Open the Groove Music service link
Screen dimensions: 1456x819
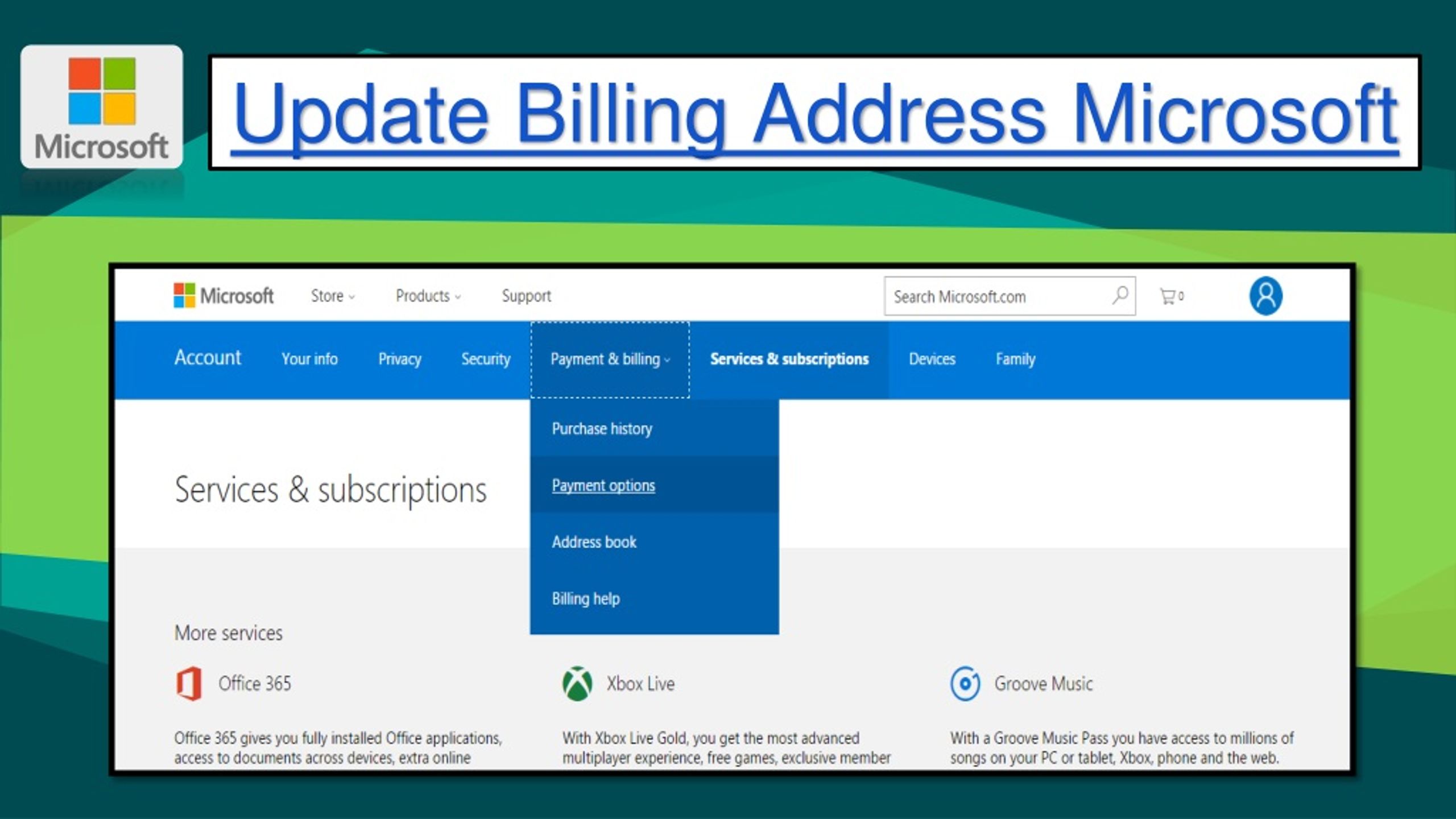1043,684
